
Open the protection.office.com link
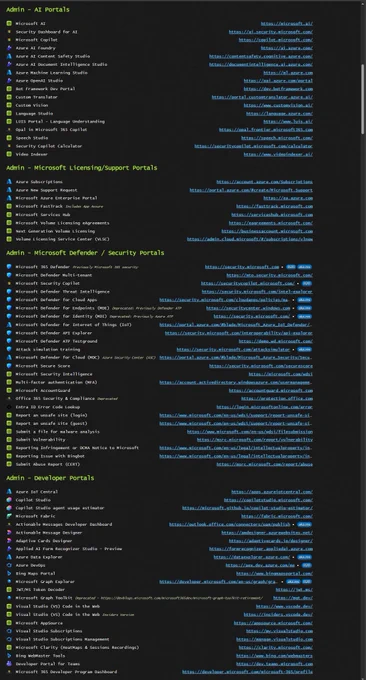coord(277,399)
